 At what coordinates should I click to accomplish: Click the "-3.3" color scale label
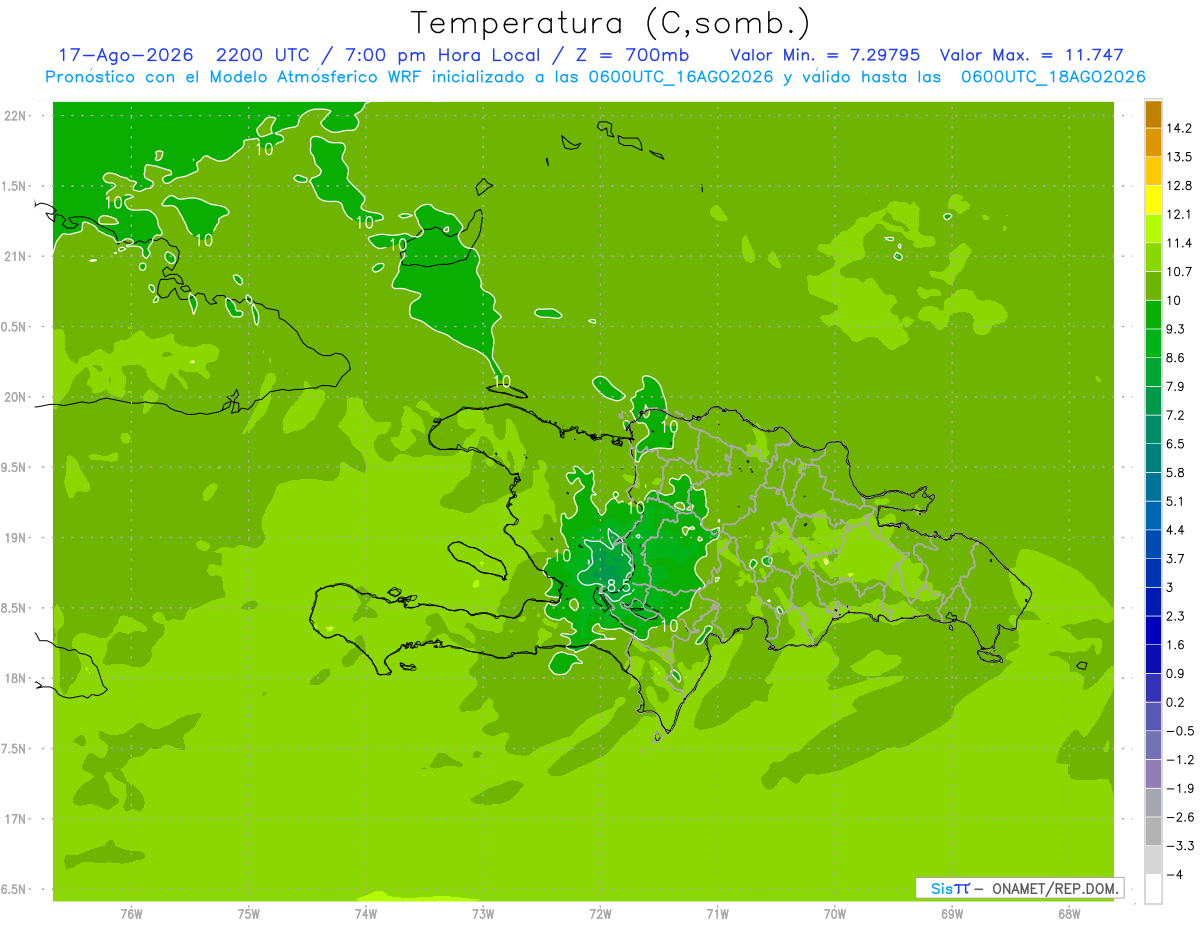click(x=1180, y=846)
